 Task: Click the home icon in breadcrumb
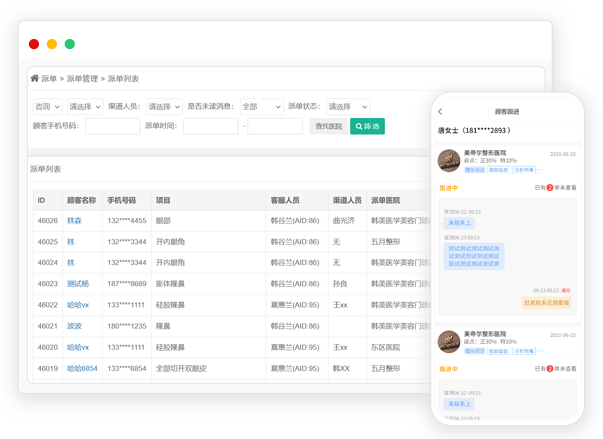pos(35,78)
